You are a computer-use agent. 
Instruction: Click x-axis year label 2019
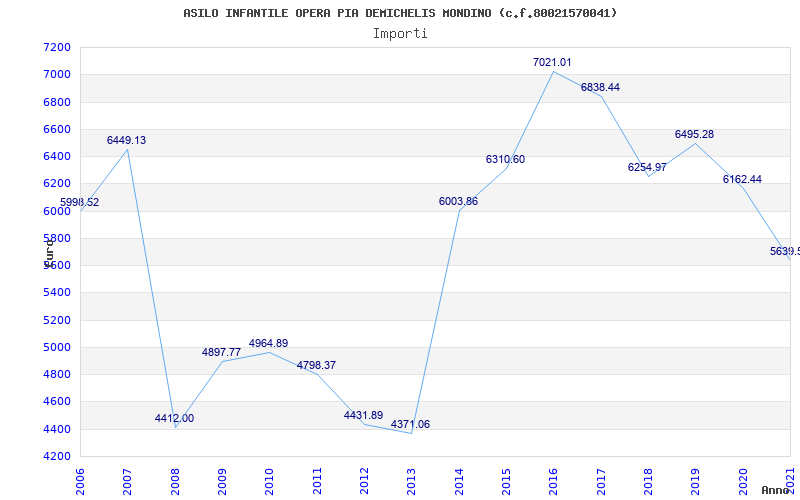point(695,482)
